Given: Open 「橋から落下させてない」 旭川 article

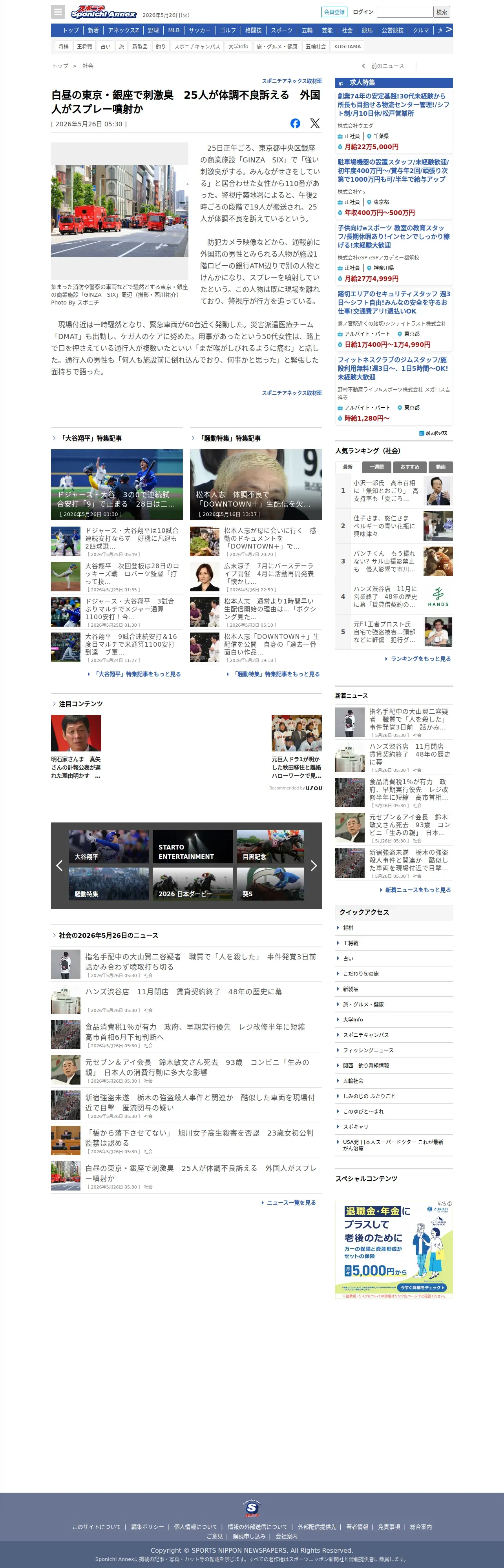Looking at the screenshot, I should pos(186,1141).
